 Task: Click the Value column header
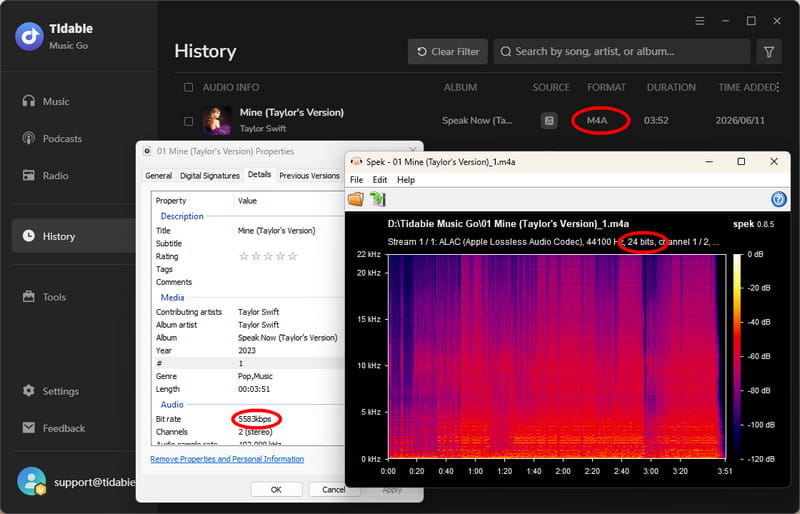tap(247, 201)
